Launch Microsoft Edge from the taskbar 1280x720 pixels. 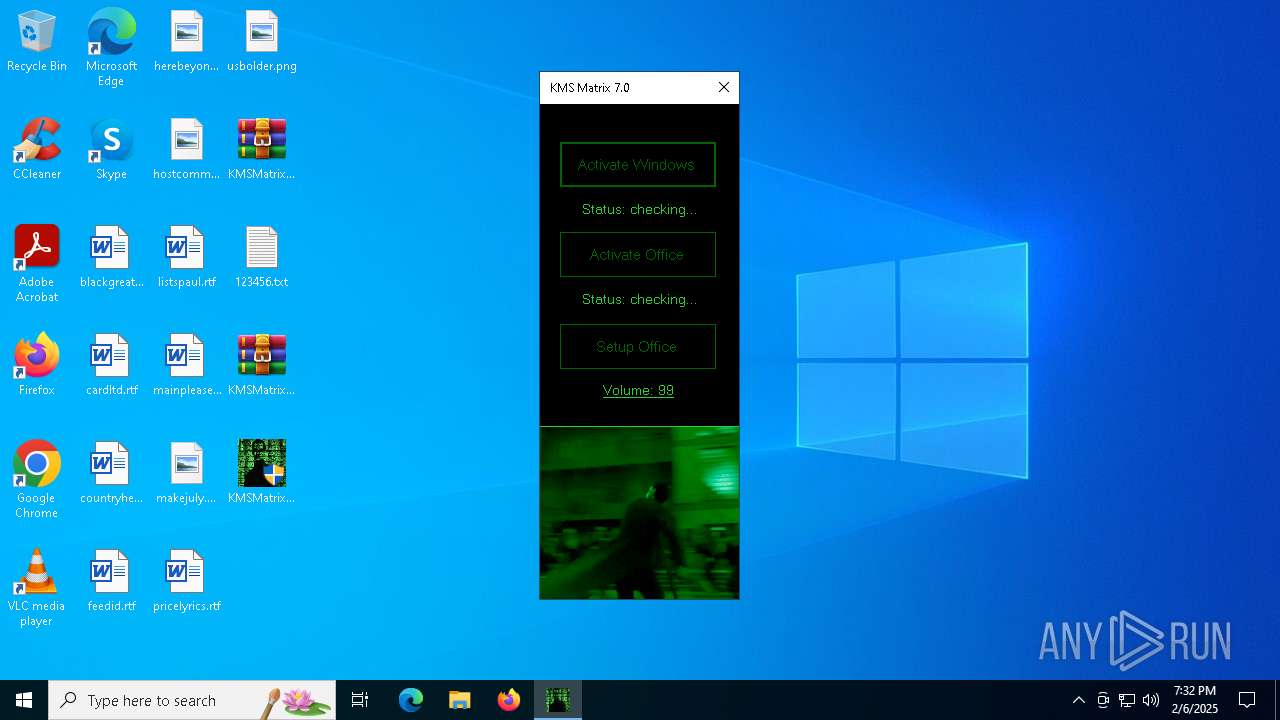411,700
